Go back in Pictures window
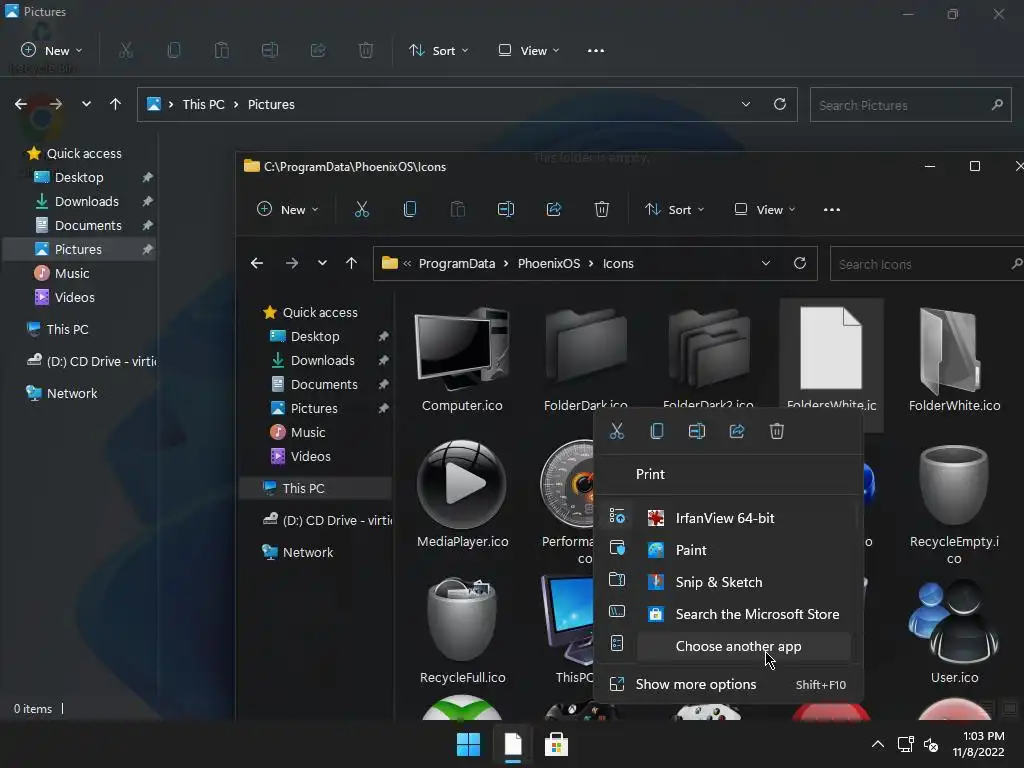This screenshot has width=1024, height=768. click(21, 104)
